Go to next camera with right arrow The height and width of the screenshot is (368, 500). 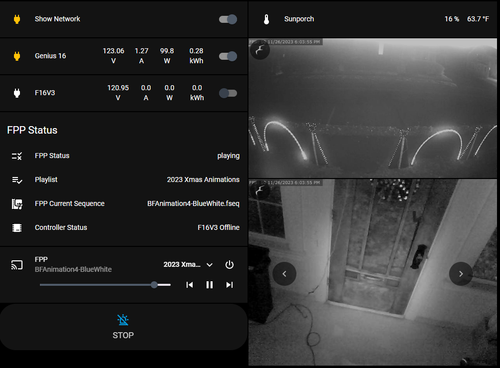point(461,274)
